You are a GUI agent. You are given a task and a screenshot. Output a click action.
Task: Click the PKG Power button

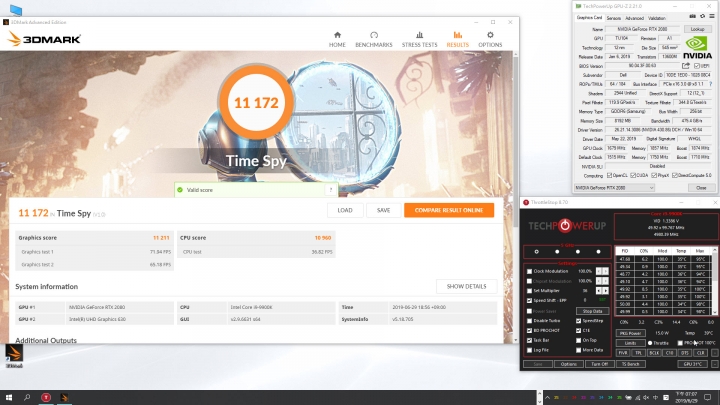click(x=630, y=333)
